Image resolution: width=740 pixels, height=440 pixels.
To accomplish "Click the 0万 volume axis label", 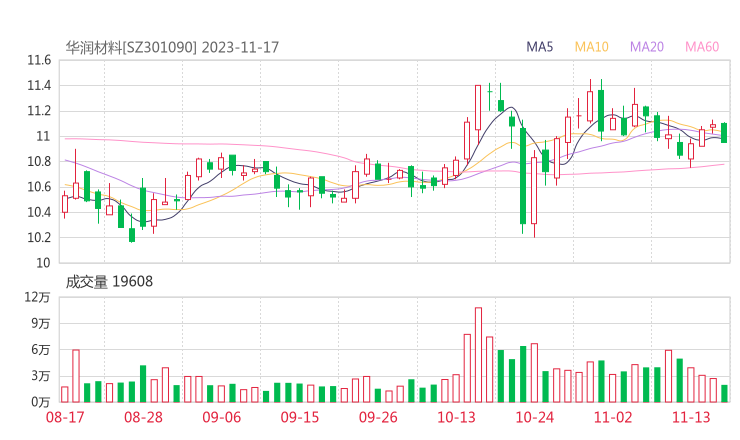I will pyautogui.click(x=41, y=402).
